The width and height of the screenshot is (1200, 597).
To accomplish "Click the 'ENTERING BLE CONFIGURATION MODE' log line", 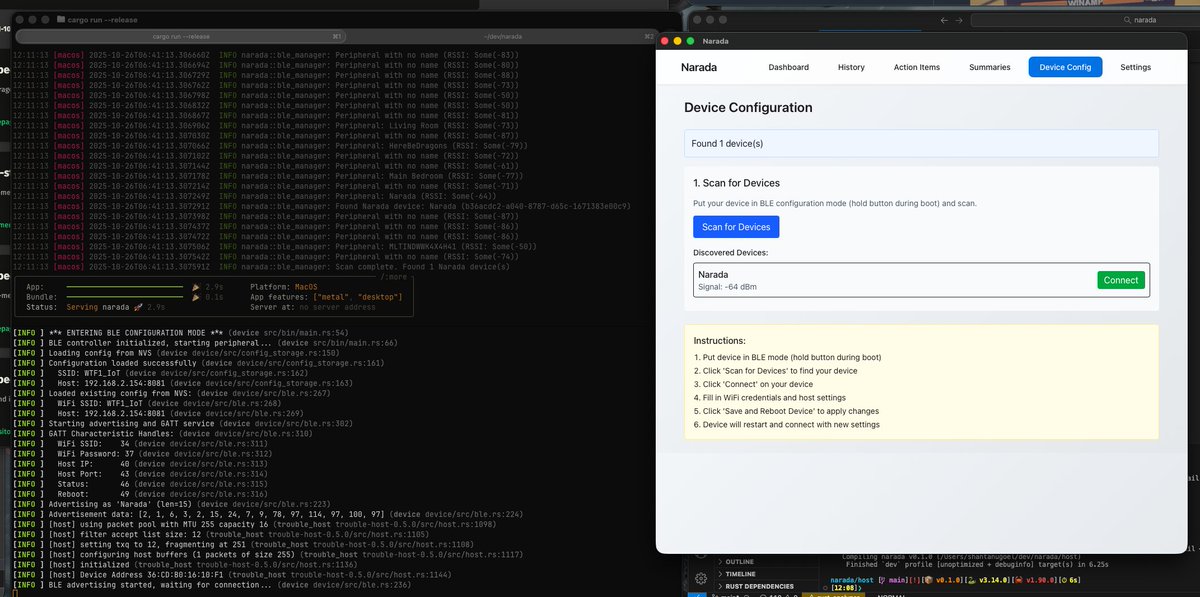I will click(x=181, y=332).
